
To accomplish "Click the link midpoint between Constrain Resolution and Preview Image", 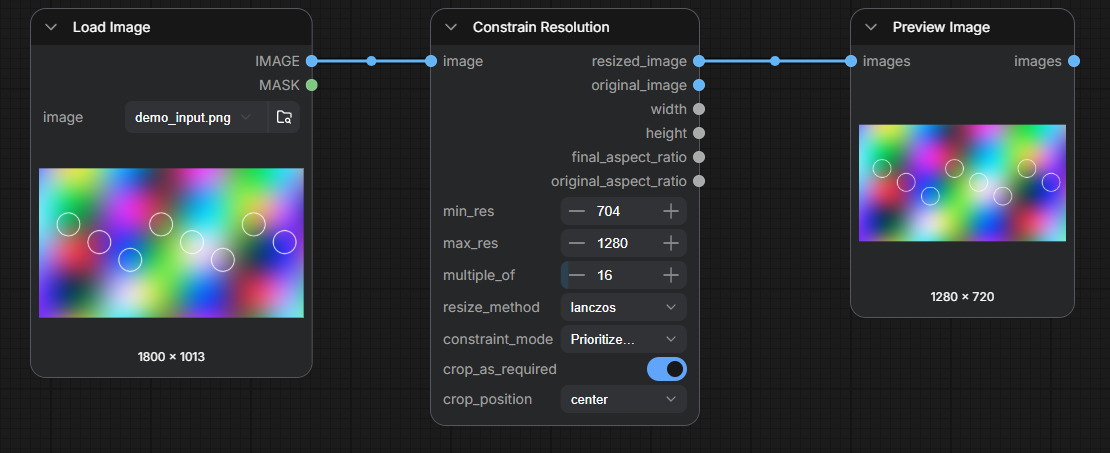I will (775, 62).
